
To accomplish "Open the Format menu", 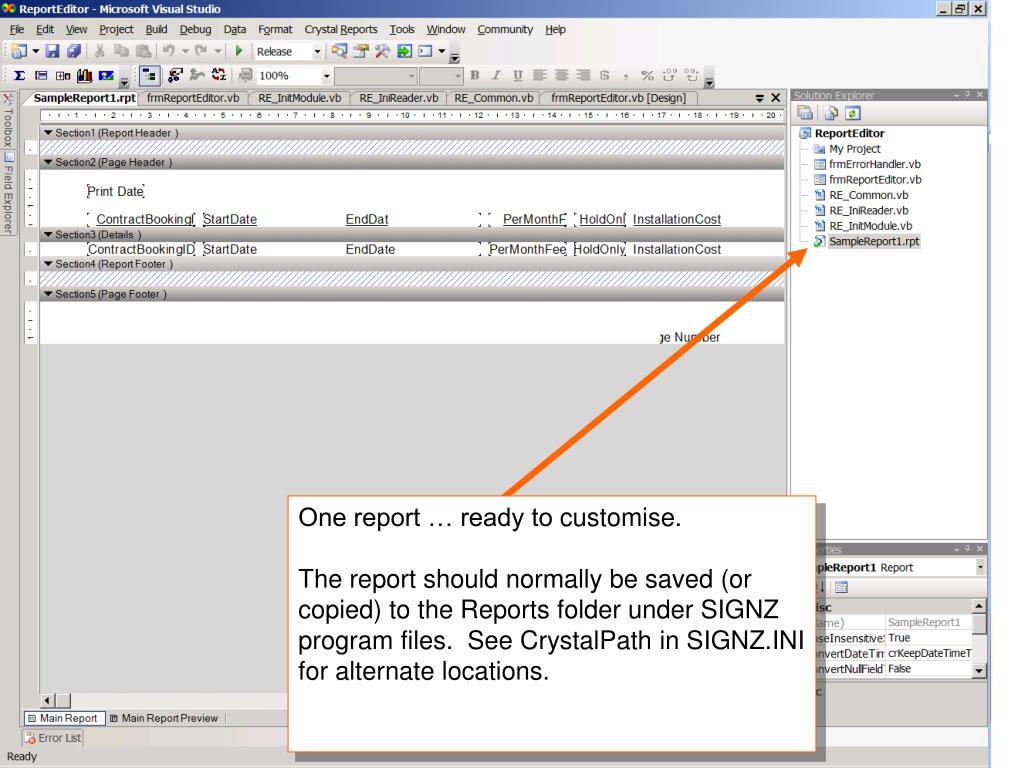I will tap(275, 29).
